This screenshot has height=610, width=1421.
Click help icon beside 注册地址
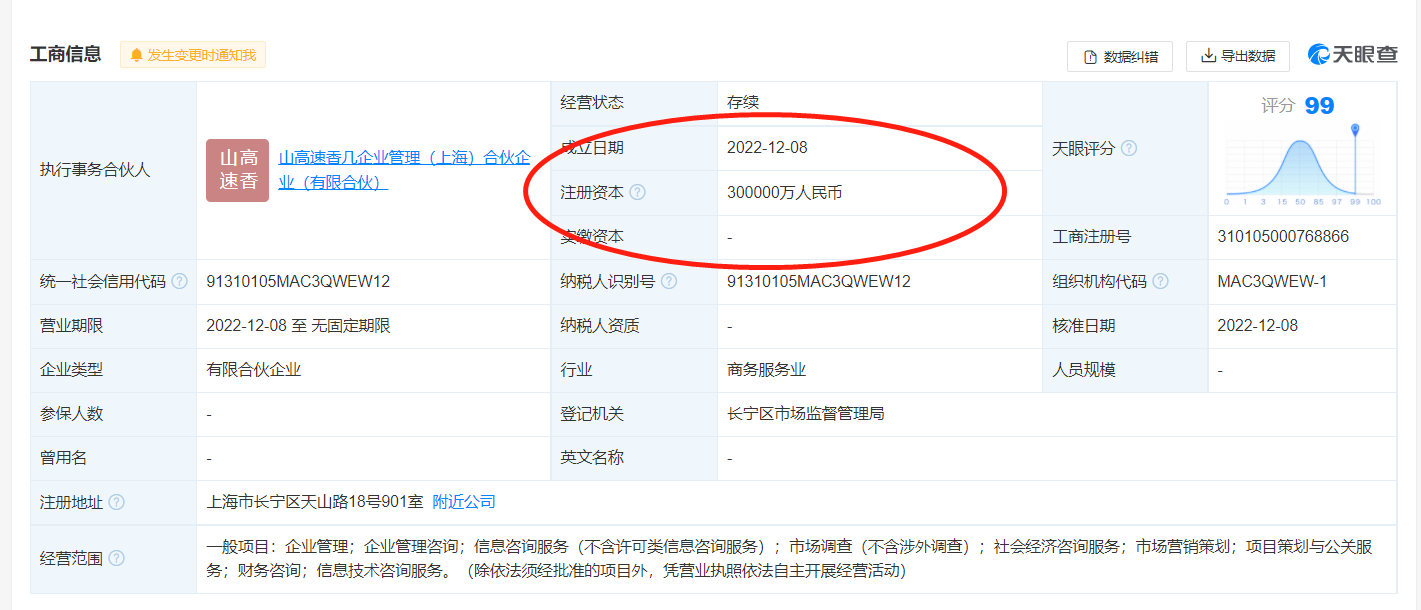(116, 502)
